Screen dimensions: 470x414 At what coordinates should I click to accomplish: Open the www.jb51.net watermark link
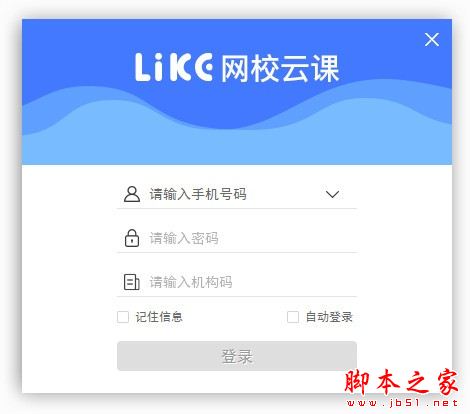point(402,403)
